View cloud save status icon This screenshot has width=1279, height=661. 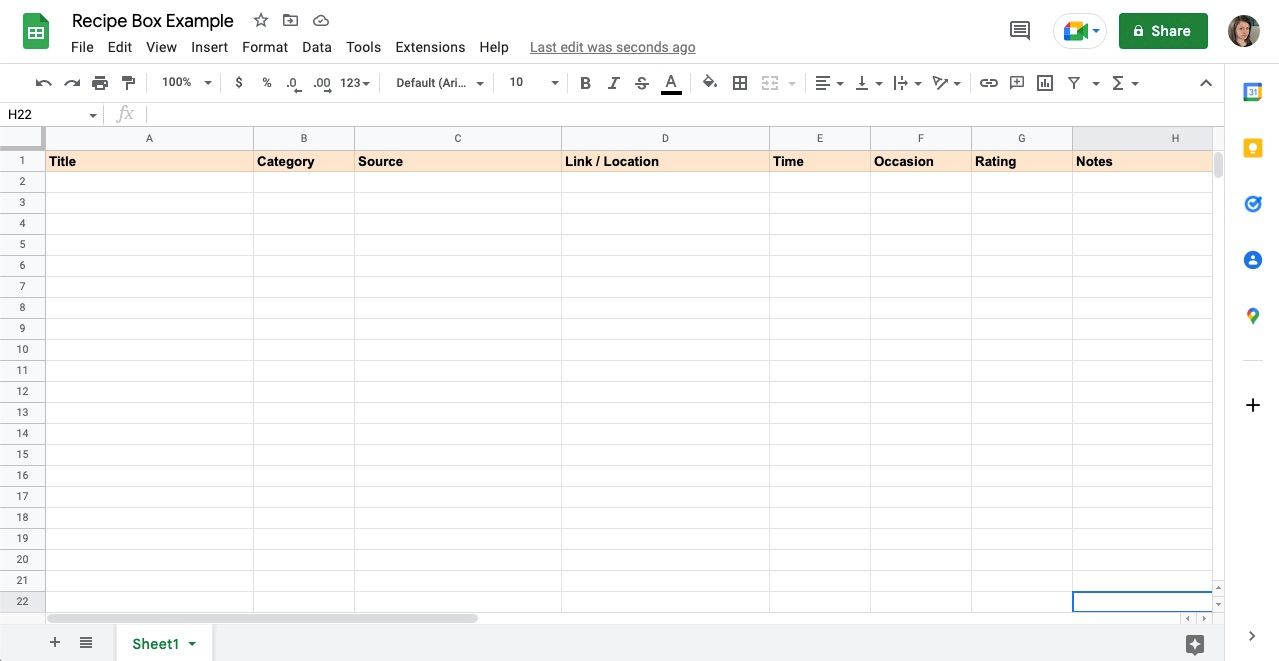pos(321,20)
